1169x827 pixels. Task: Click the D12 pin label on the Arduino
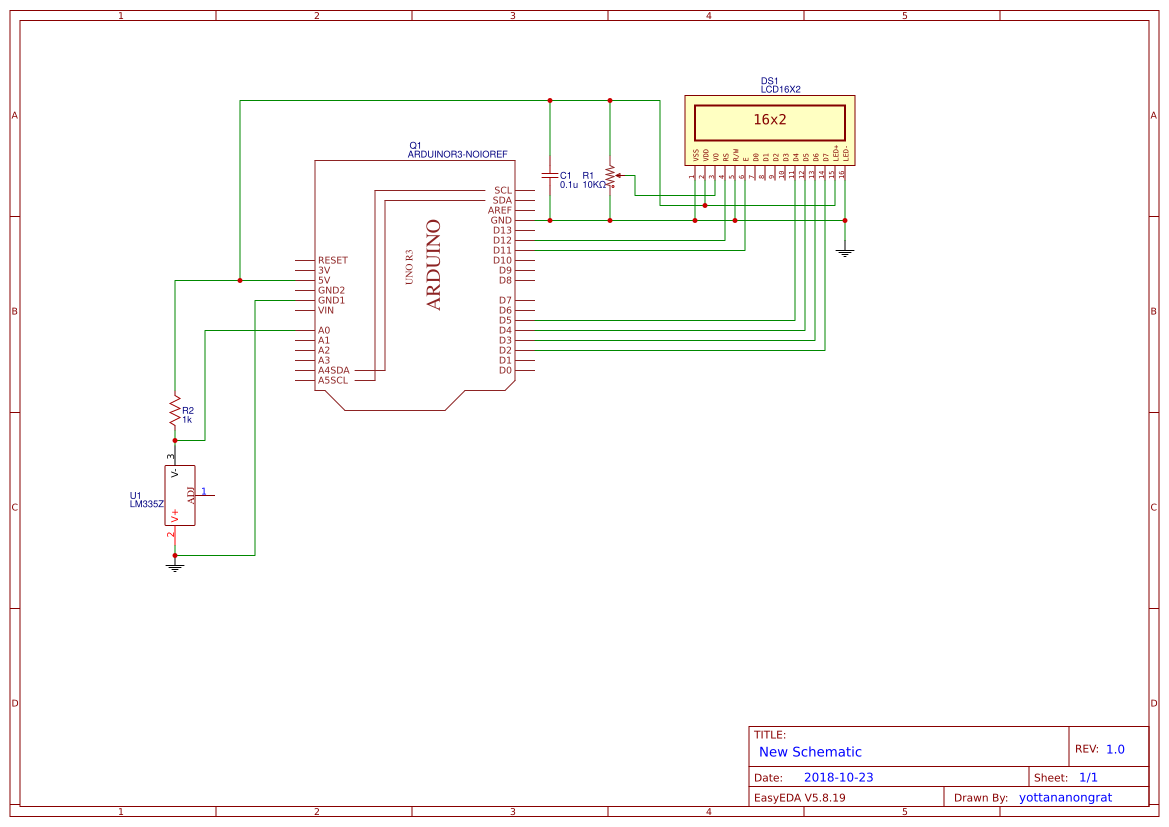[502, 240]
